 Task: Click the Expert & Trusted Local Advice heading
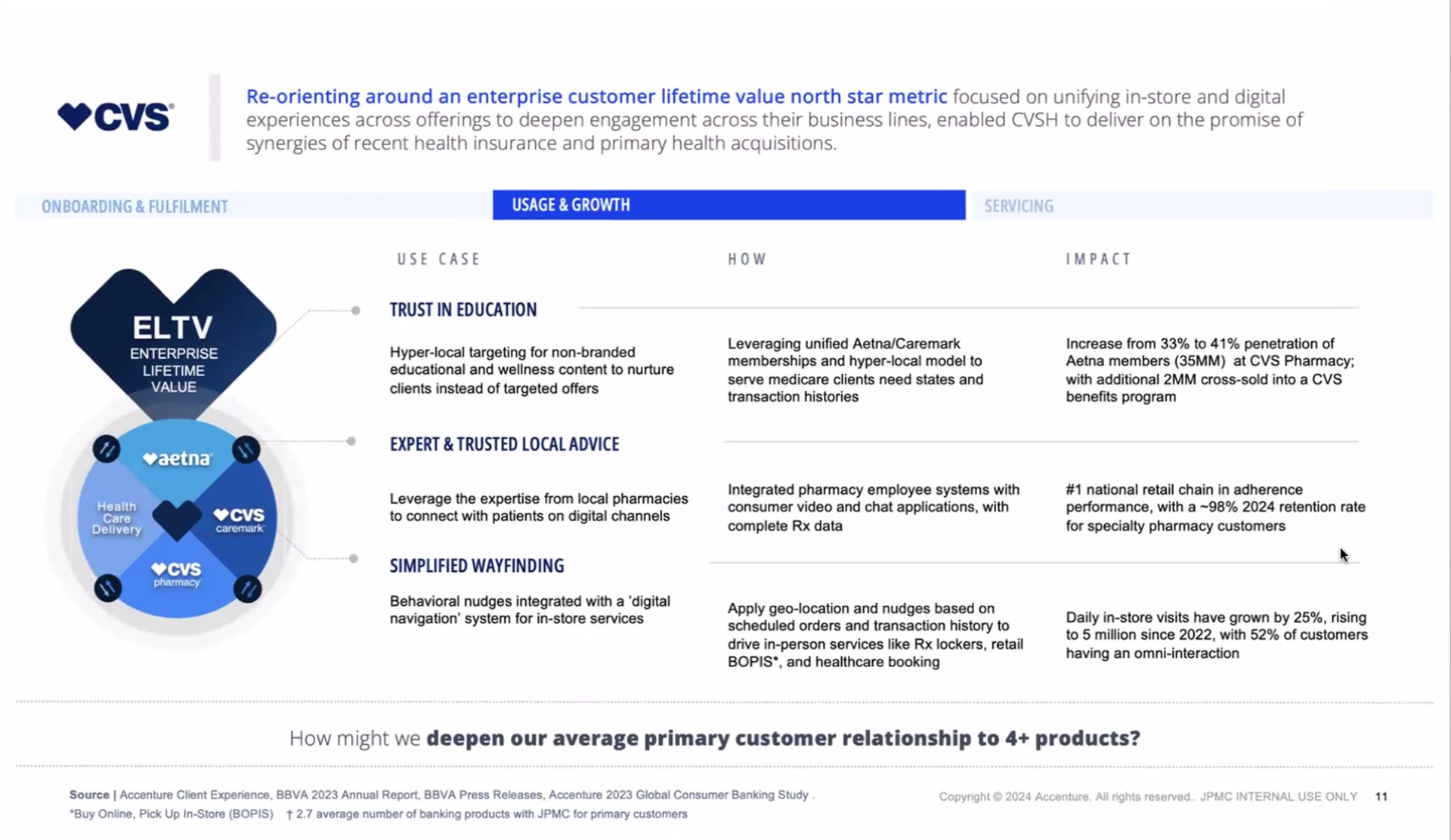click(504, 444)
